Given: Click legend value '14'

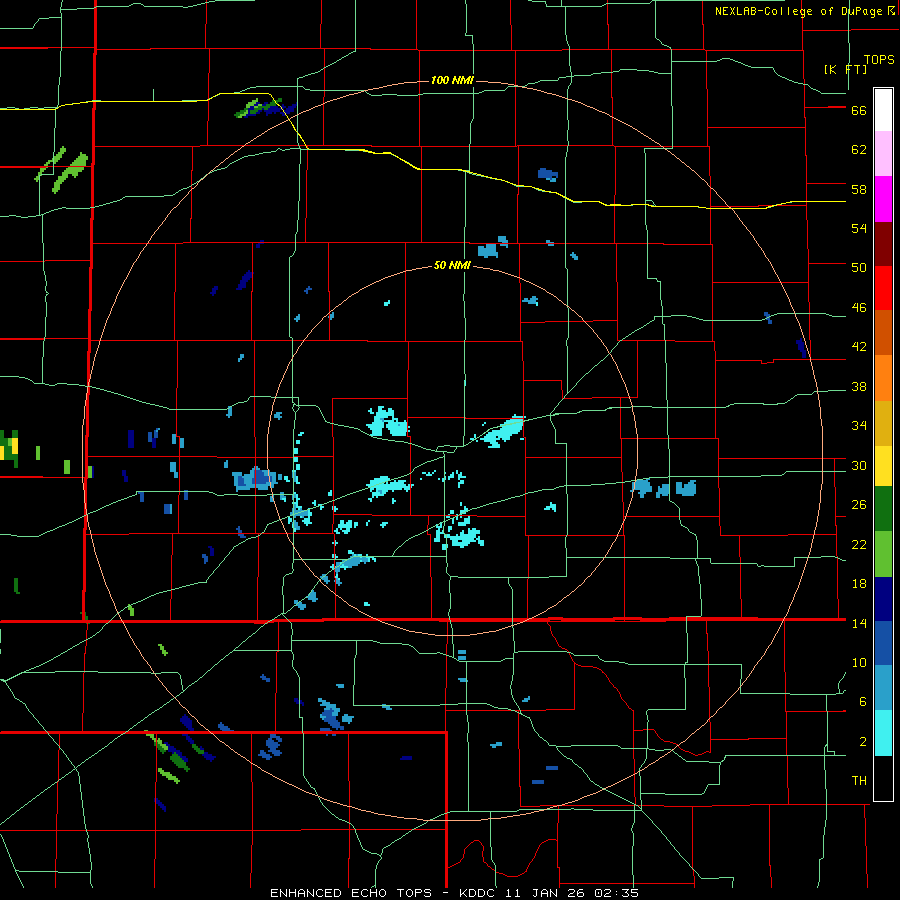Looking at the screenshot, I should click(859, 623).
